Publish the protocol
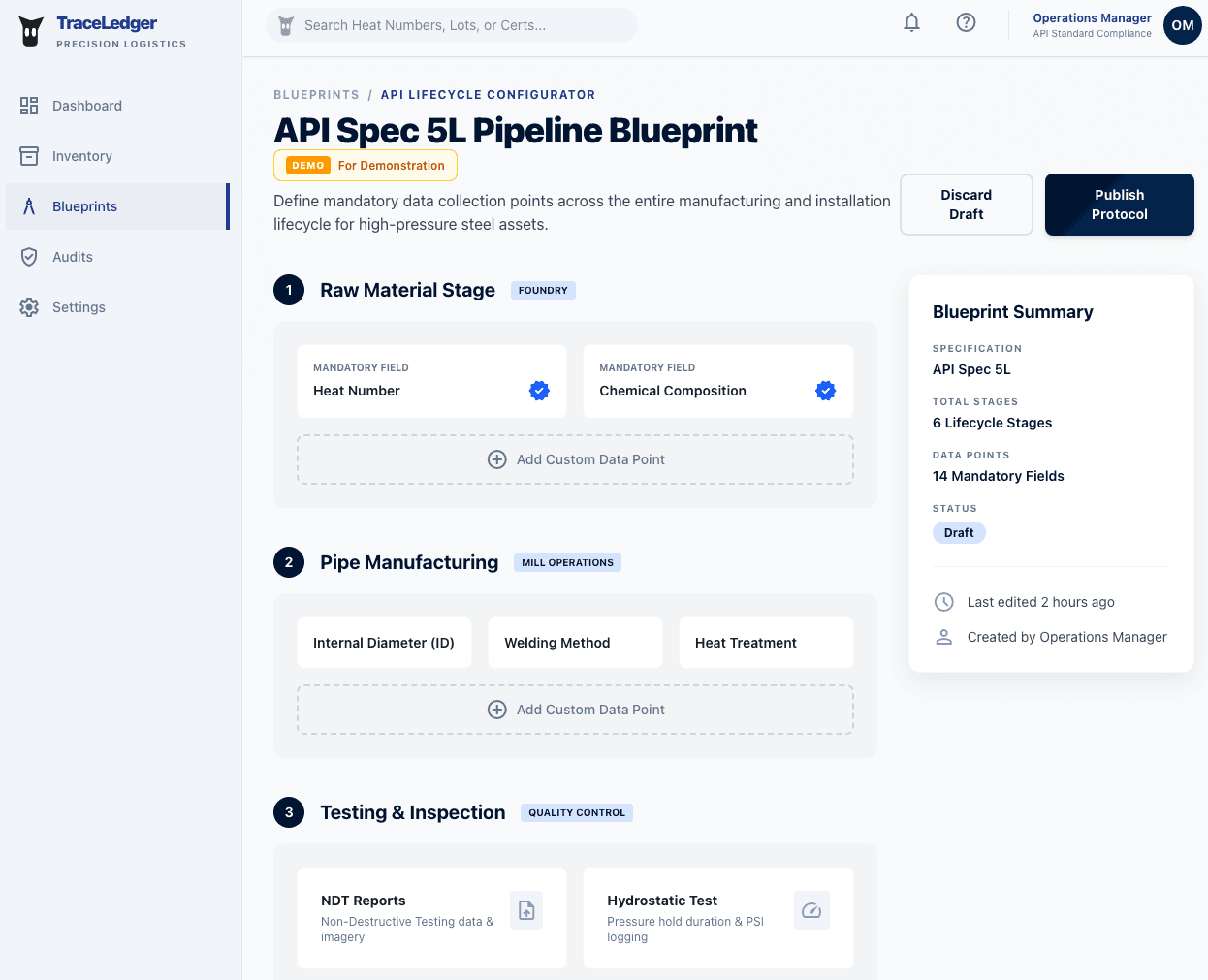1208x980 pixels. point(1120,205)
